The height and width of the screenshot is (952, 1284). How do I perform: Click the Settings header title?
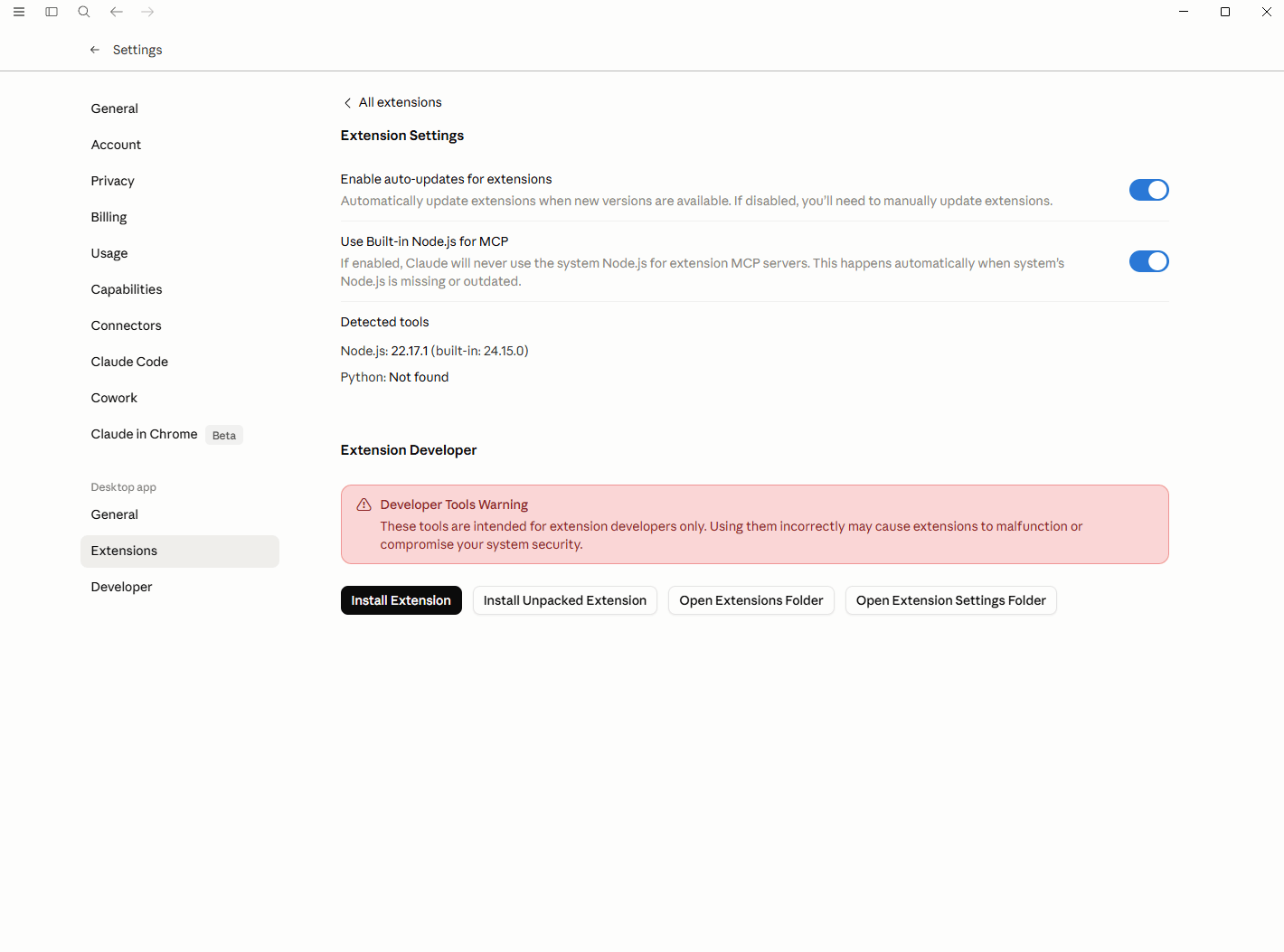coord(137,50)
